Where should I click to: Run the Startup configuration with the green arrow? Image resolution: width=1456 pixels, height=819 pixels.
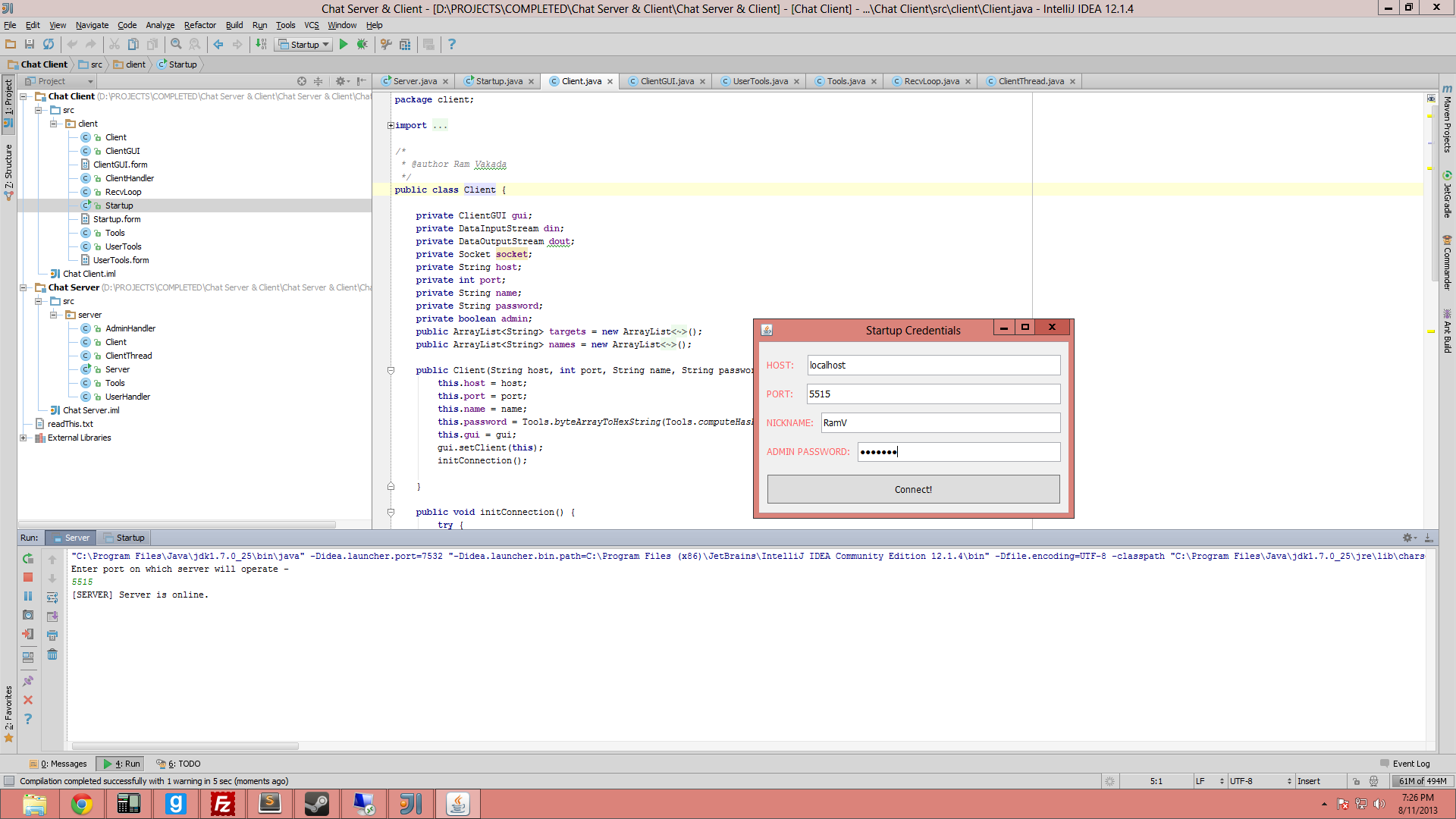[x=344, y=45]
